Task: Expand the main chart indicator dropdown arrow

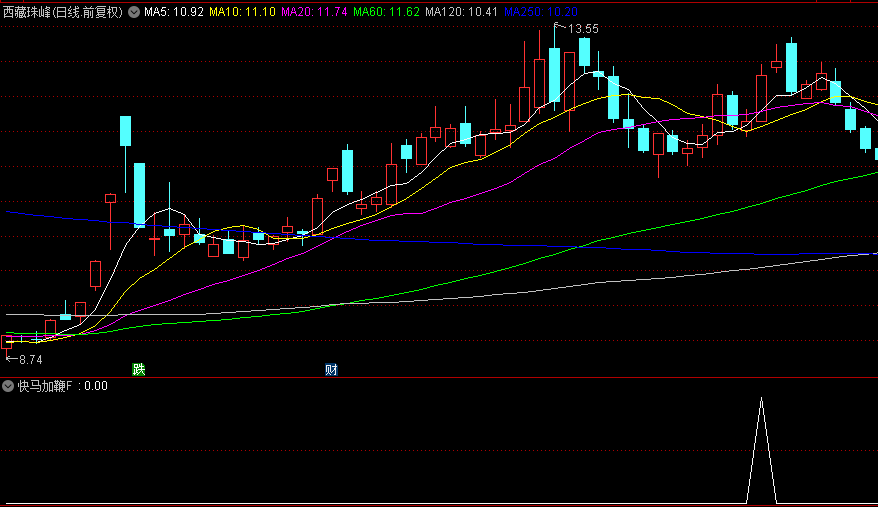Action: [x=134, y=12]
